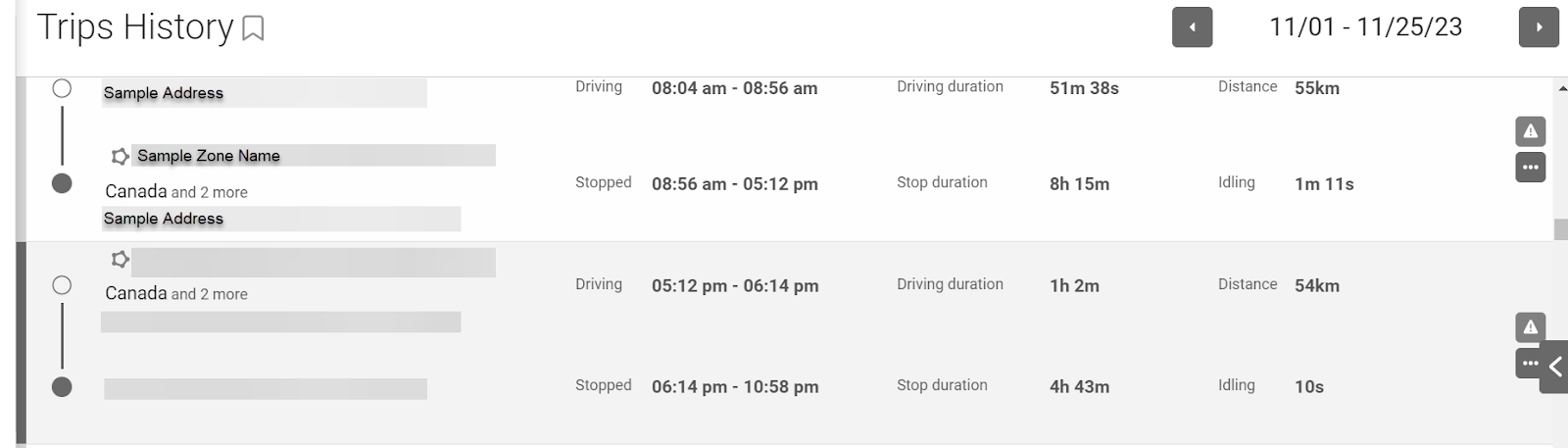
Task: Select the 08:56 am stop filled circle
Action: [62, 183]
